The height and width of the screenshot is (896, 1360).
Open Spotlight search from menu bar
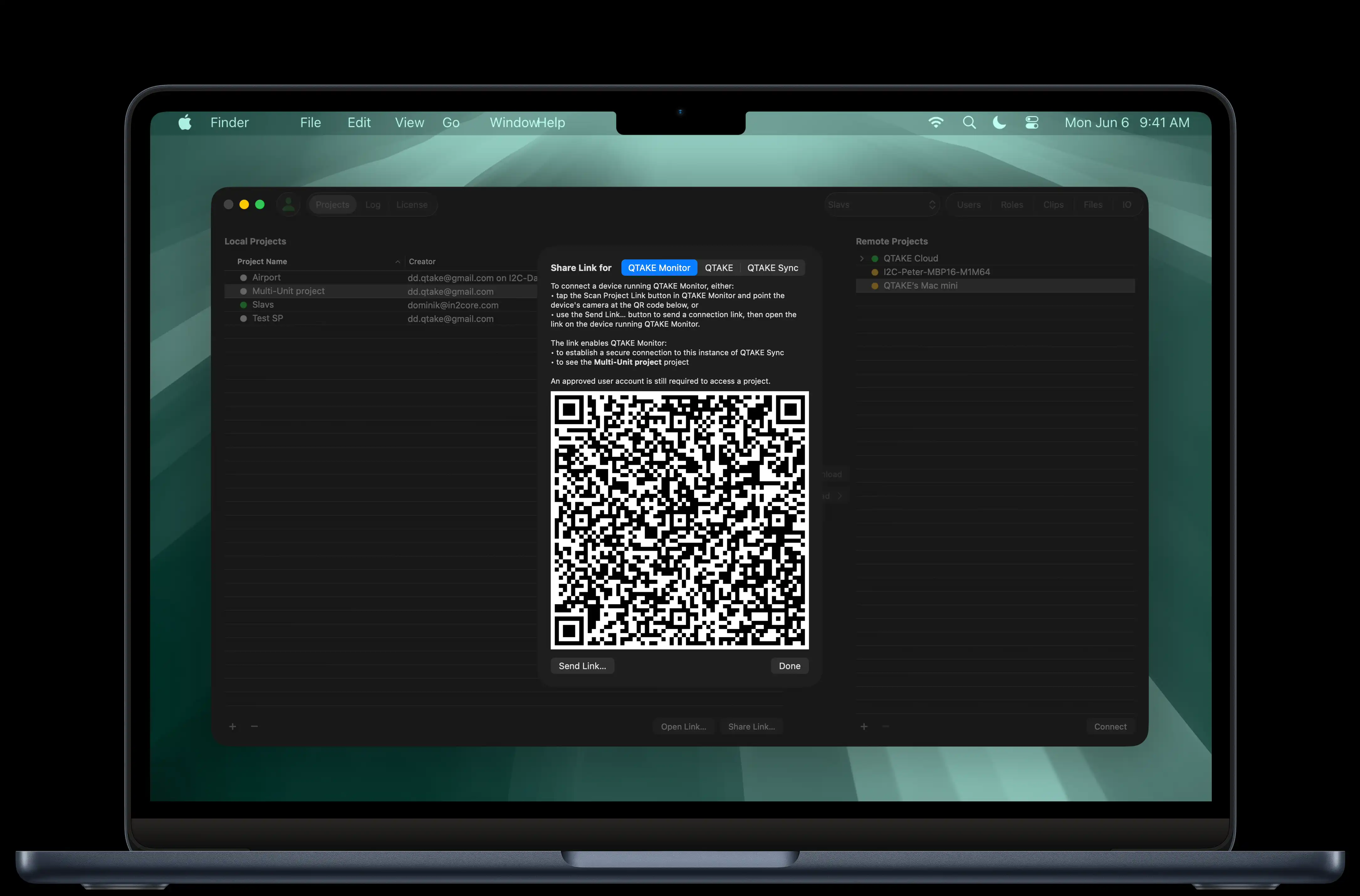(969, 122)
